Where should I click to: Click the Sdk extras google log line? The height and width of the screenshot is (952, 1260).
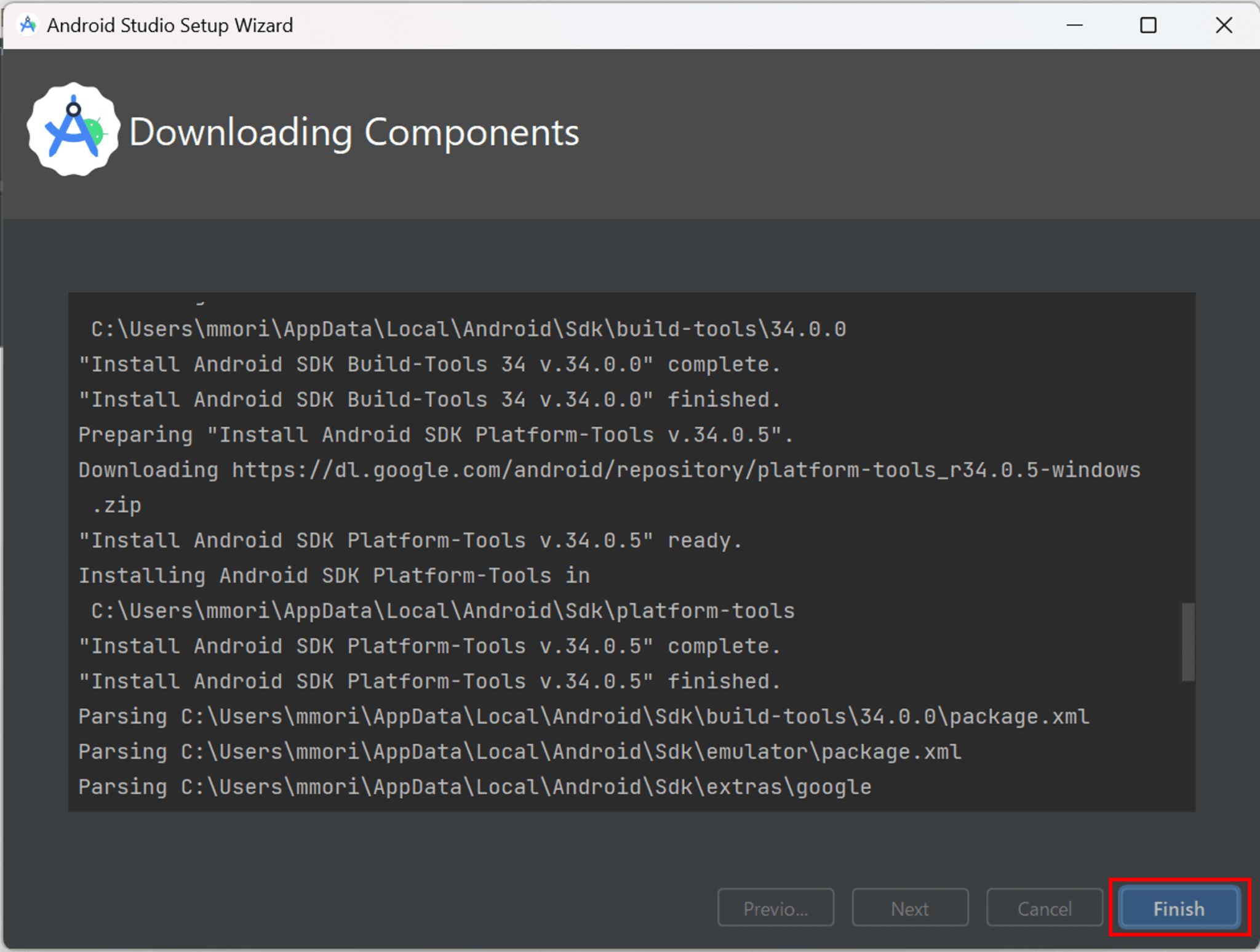[x=474, y=786]
